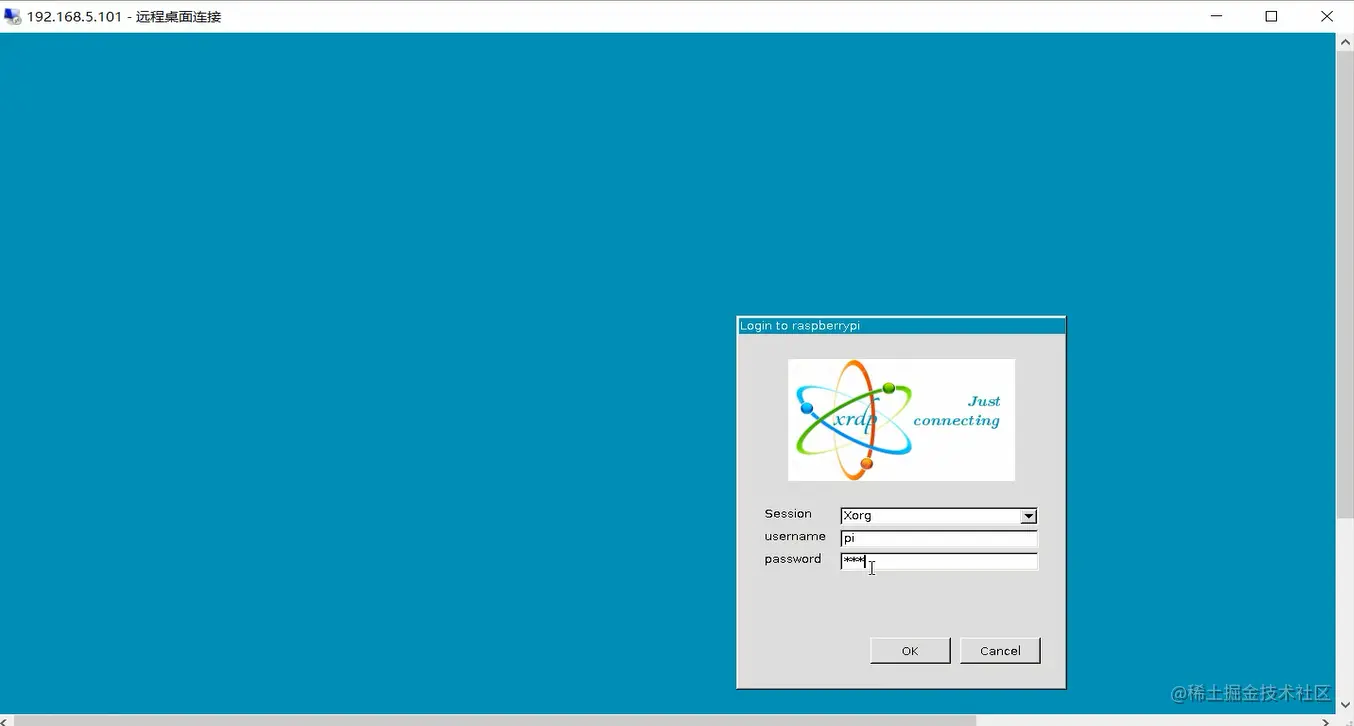
Task: Close the Remote Desktop Connection window
Action: click(1326, 16)
